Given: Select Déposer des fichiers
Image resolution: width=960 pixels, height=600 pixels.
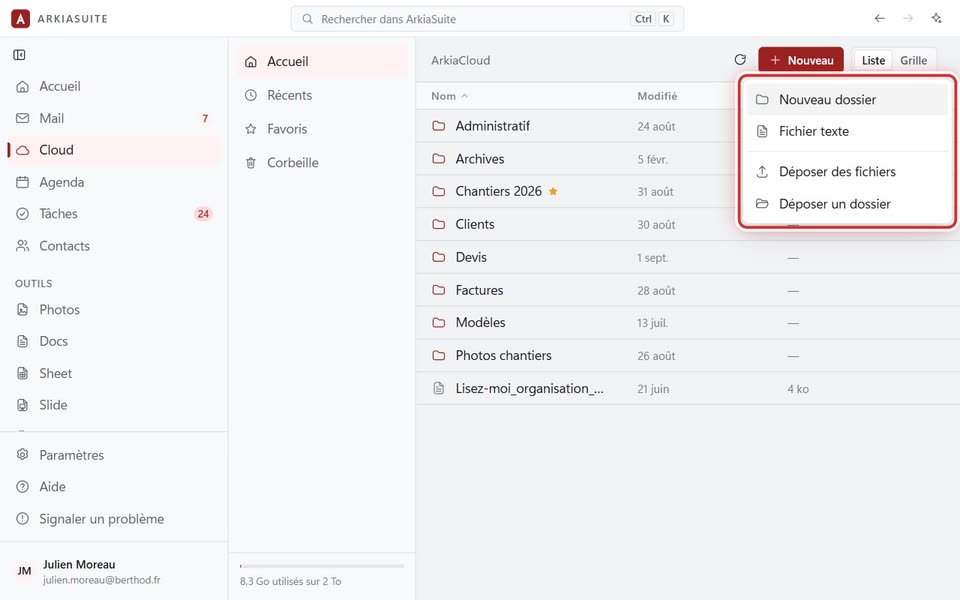Looking at the screenshot, I should (847, 171).
